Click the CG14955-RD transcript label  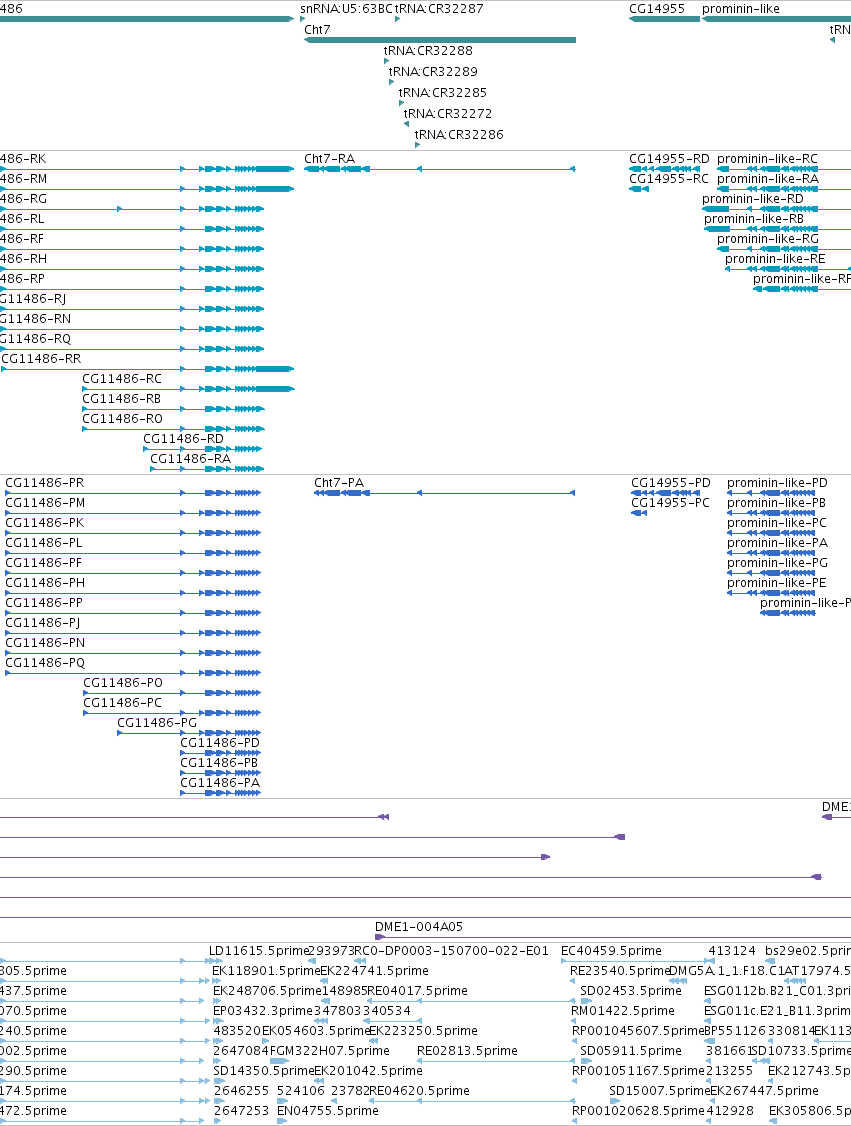[x=669, y=159]
